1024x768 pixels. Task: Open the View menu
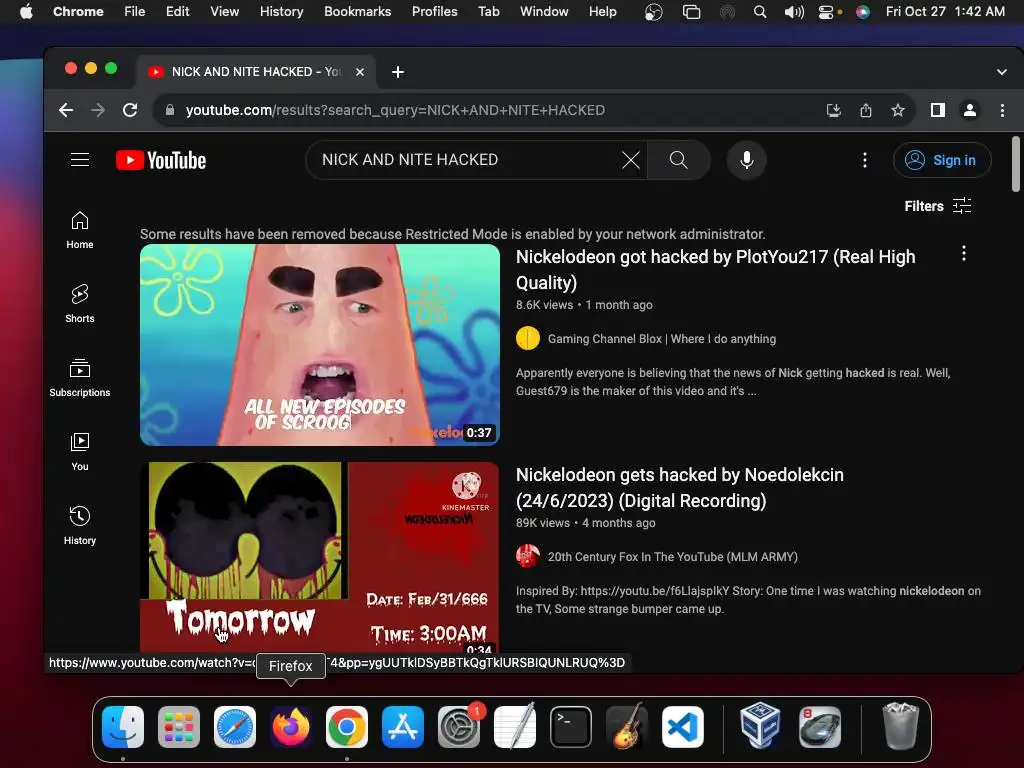tap(224, 11)
